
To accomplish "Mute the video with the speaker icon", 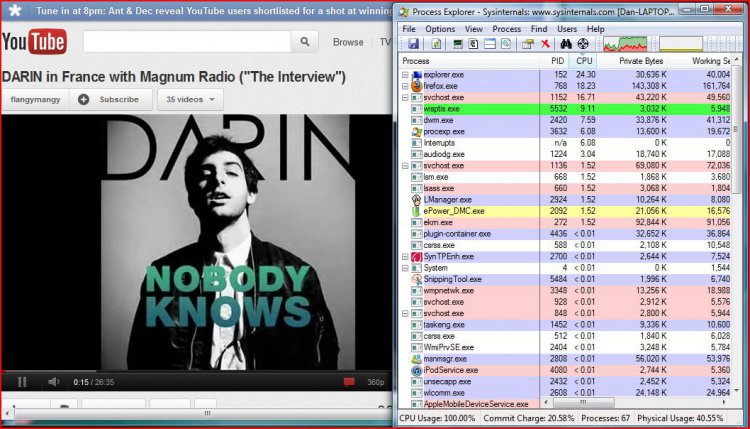I will coord(51,381).
